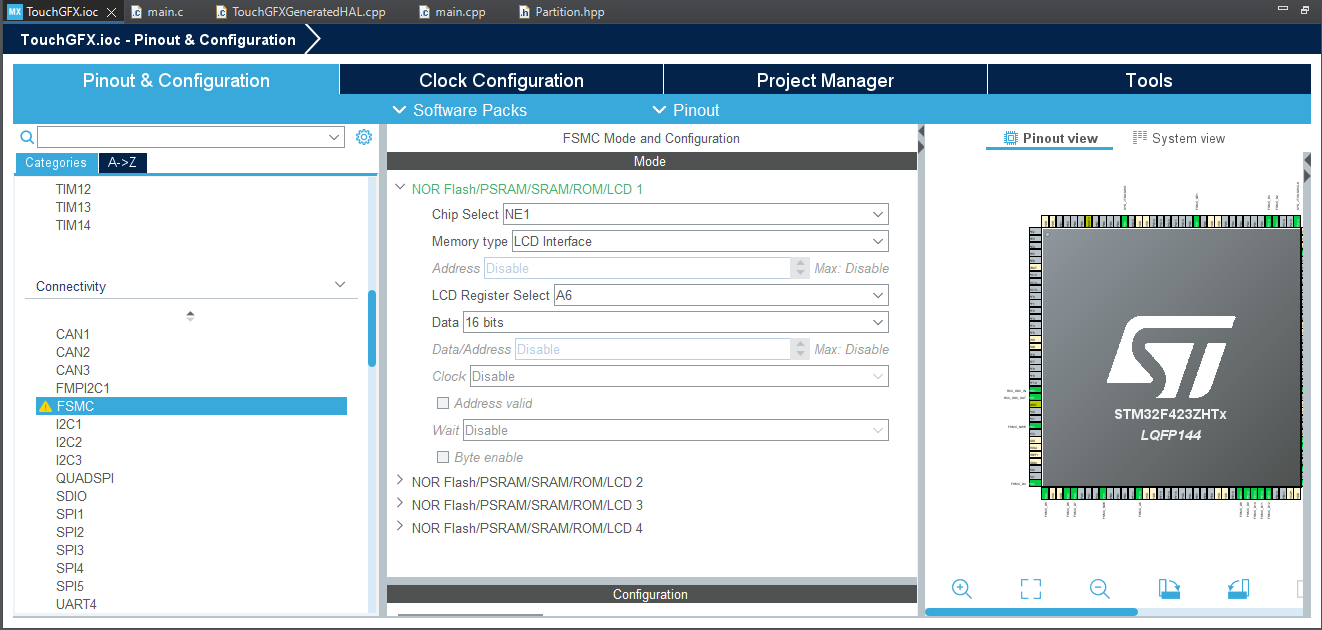This screenshot has width=1322, height=630.
Task: Rotate the chip package counter-clockwise
Action: coord(1238,589)
